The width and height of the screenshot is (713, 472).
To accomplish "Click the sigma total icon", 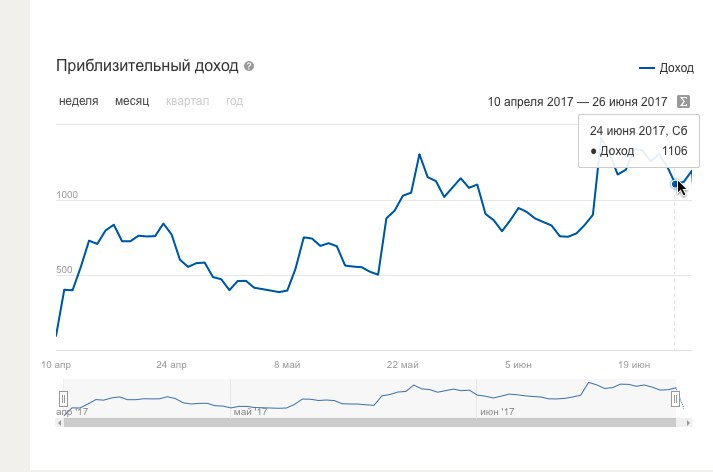I will coord(683,101).
